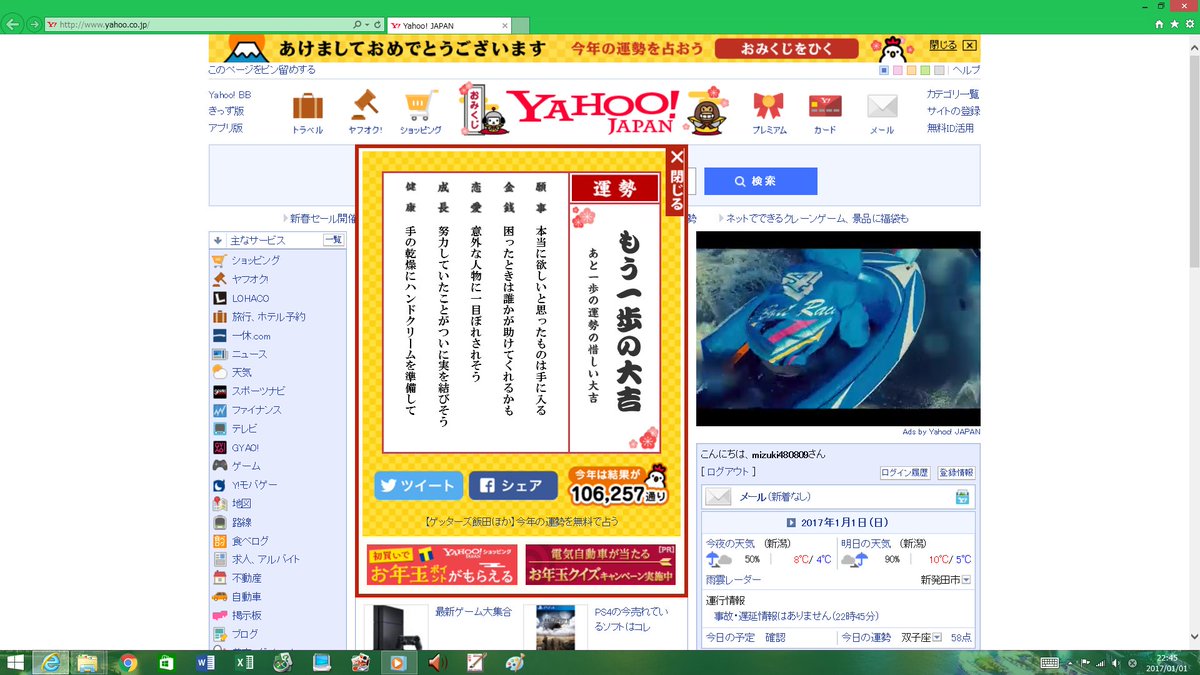Screen dimensions: 1200x675
Task: Open Paint palette icon in the taskbar
Action: point(514,662)
